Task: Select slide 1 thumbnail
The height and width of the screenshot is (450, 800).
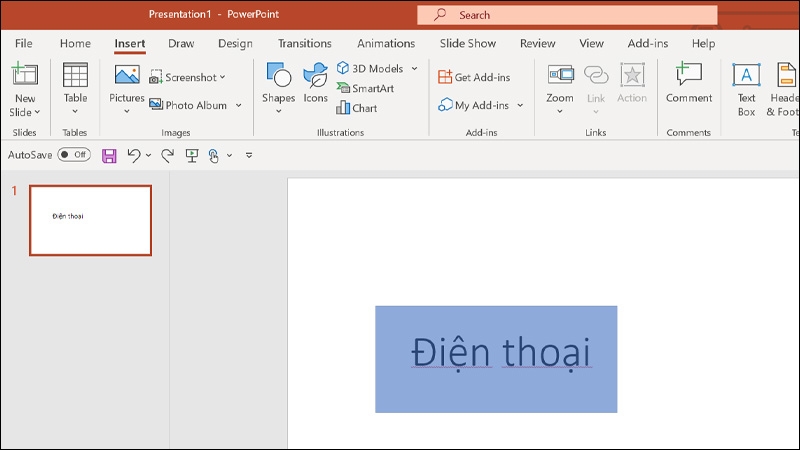Action: pos(90,220)
